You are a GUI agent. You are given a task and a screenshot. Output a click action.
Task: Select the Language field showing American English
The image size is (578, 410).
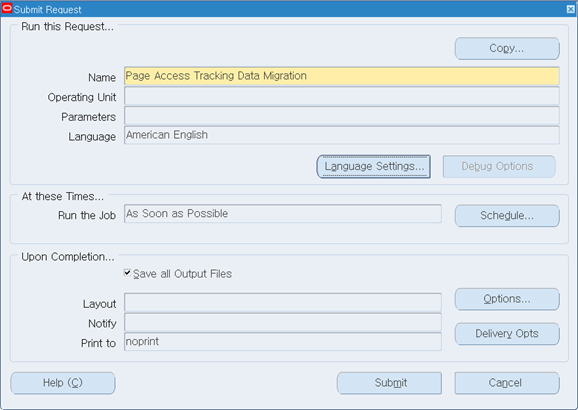342,135
